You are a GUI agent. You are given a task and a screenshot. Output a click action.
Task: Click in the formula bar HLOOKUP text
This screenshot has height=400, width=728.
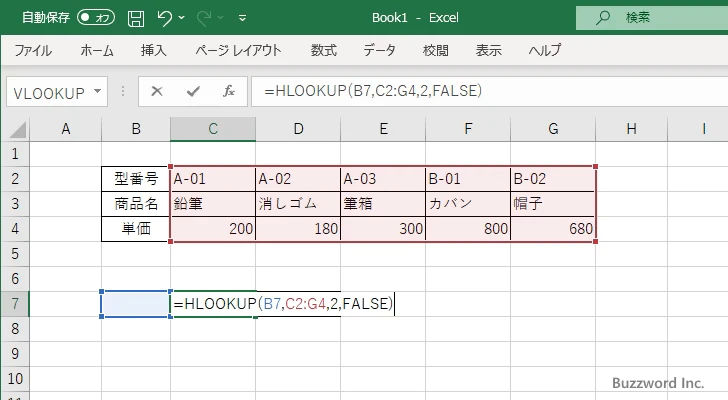click(373, 91)
